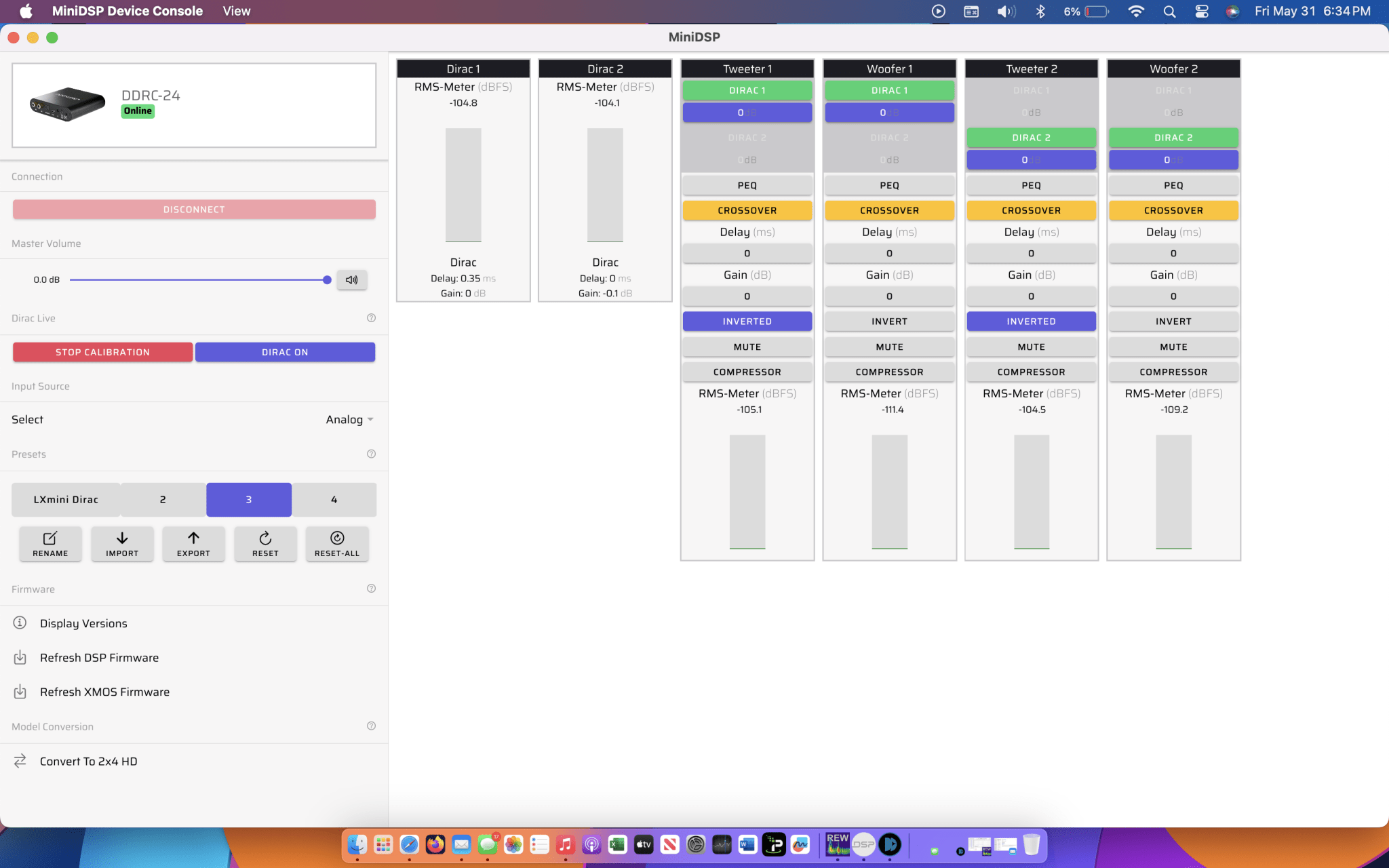This screenshot has width=1389, height=868.
Task: Select preset 2
Action: [x=163, y=500]
